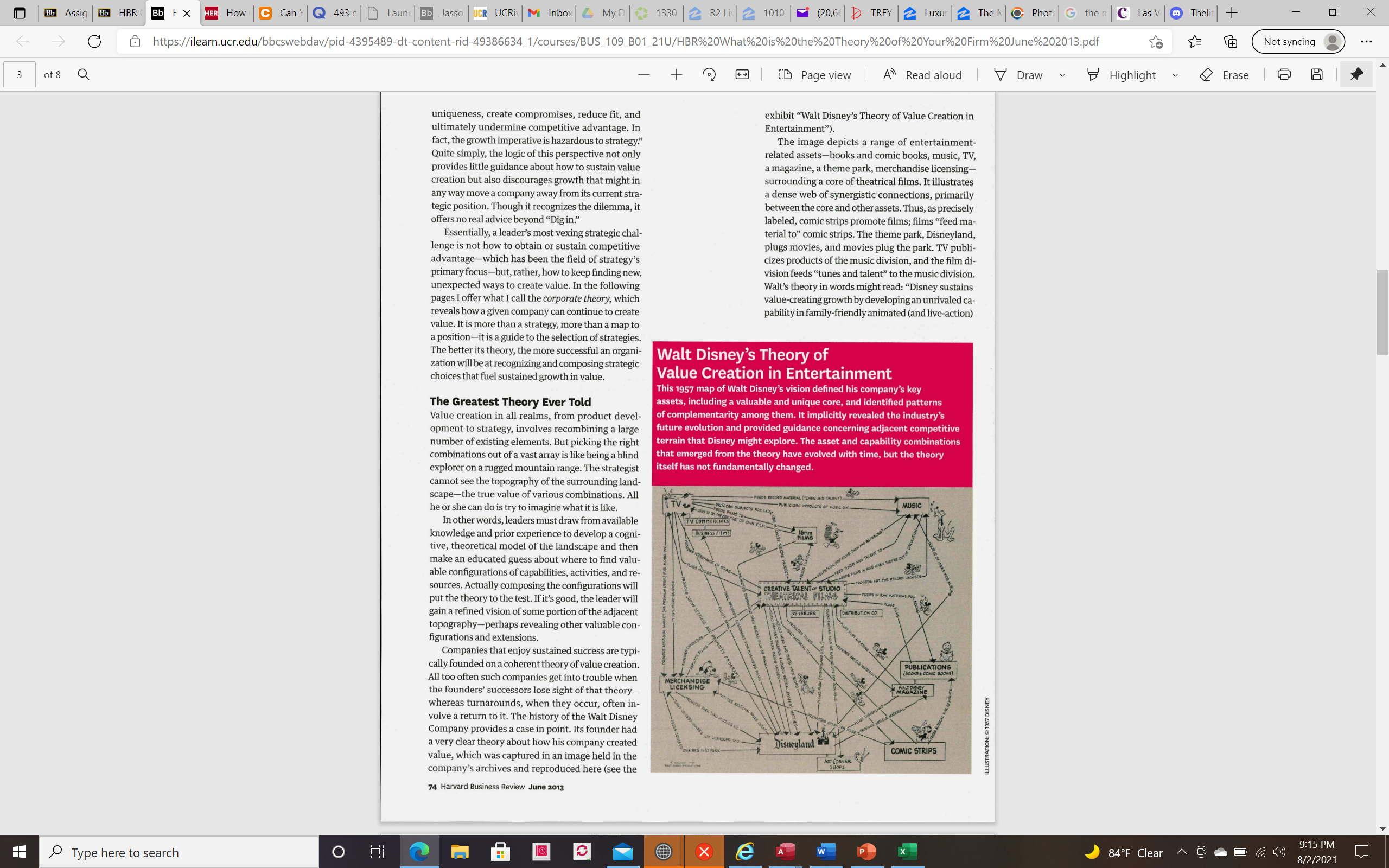Expand the Highlight color dropdown arrow
The width and height of the screenshot is (1389, 868).
point(1175,75)
